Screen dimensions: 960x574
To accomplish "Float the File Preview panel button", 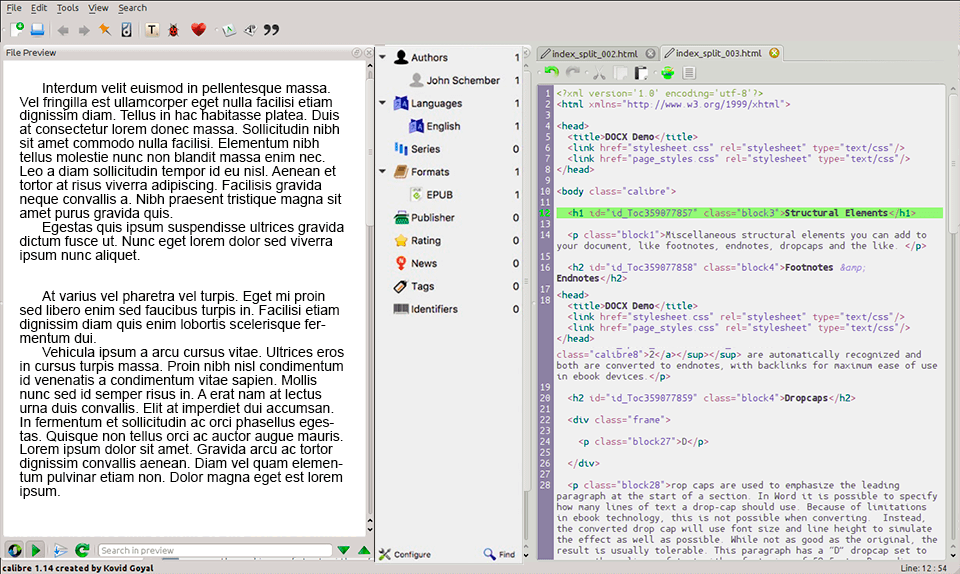I will 356,53.
